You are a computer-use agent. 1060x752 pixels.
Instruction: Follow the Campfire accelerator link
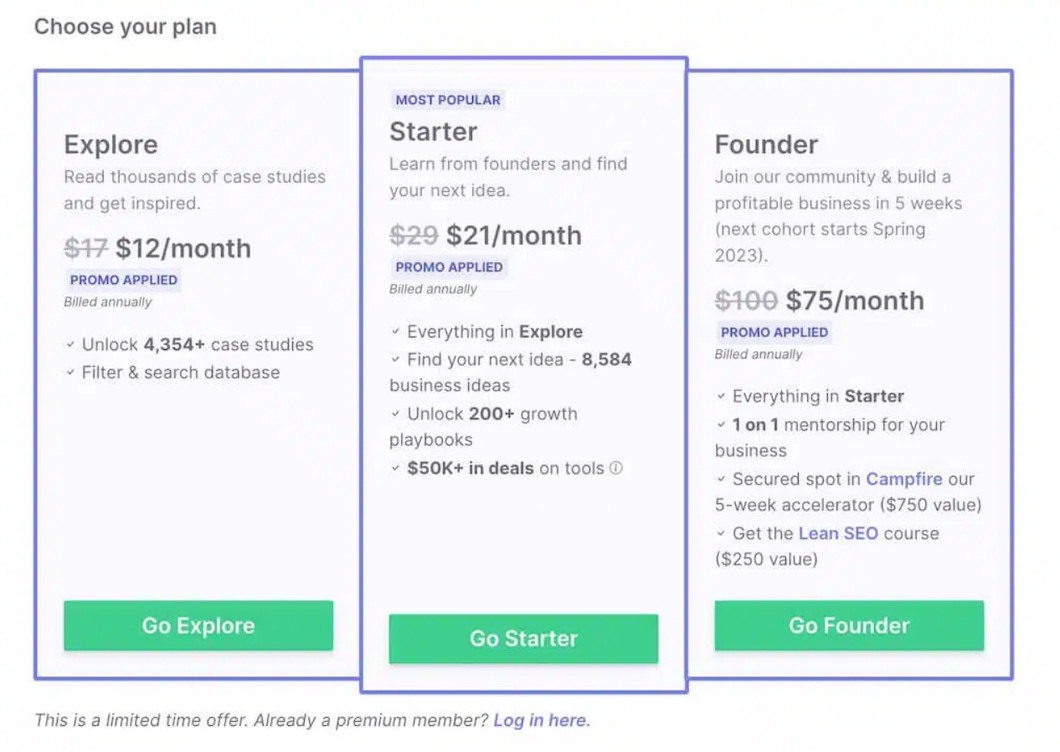(904, 479)
